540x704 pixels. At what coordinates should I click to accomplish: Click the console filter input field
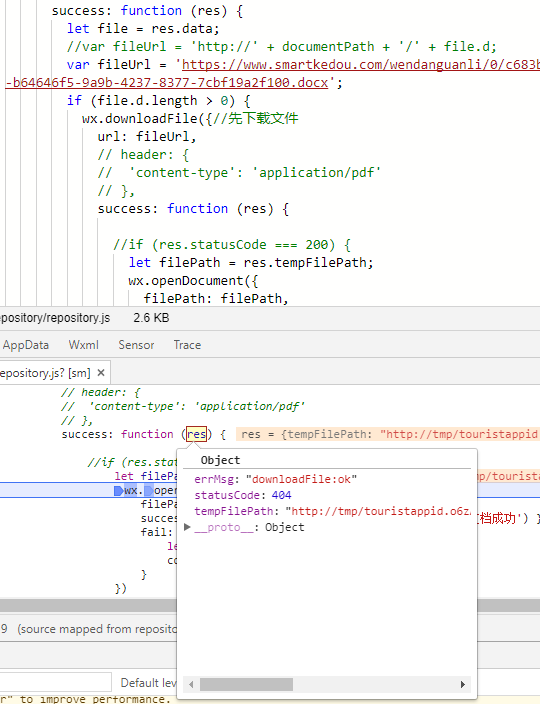click(x=56, y=682)
